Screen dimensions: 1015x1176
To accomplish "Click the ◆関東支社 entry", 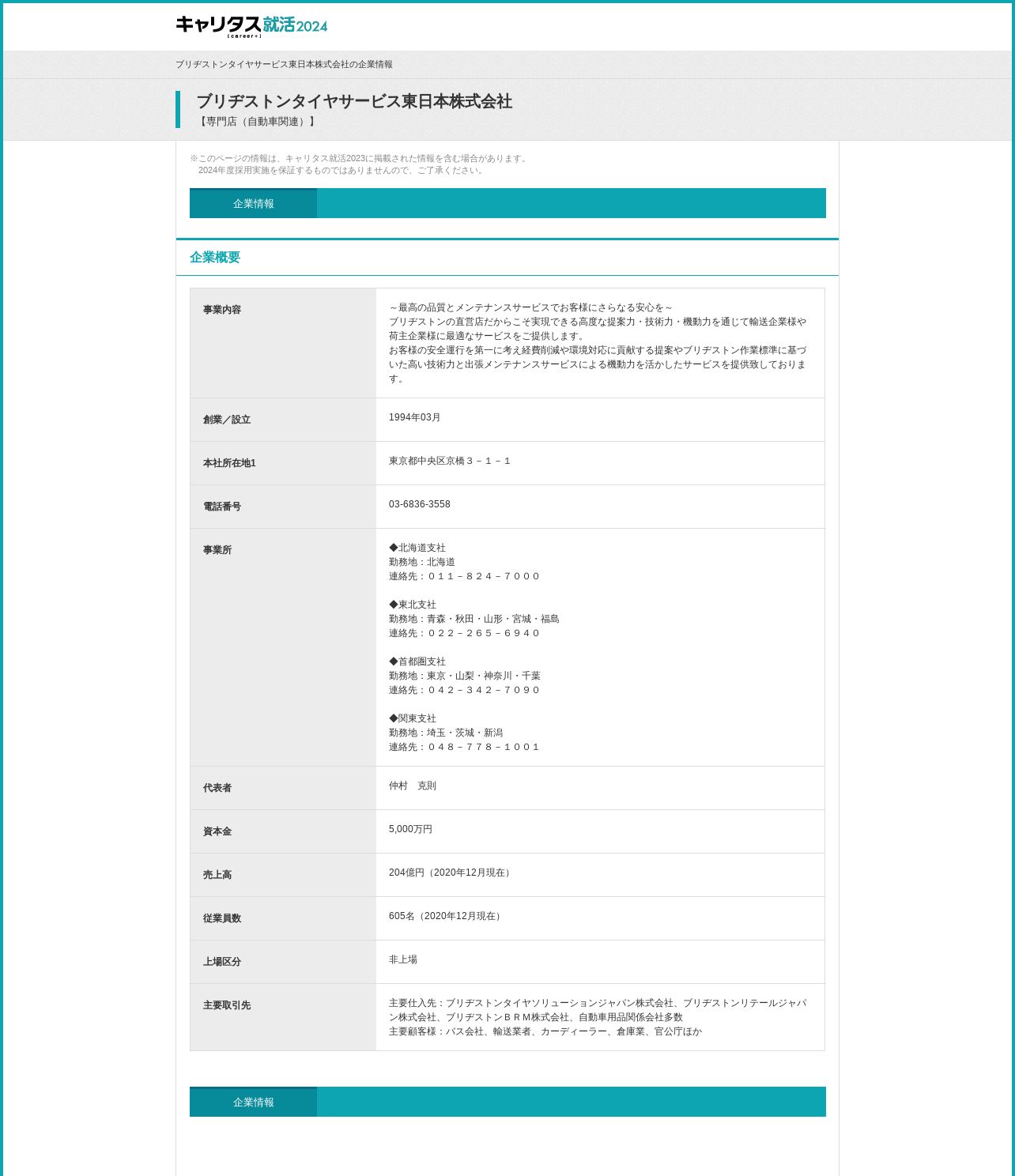I will click(413, 718).
